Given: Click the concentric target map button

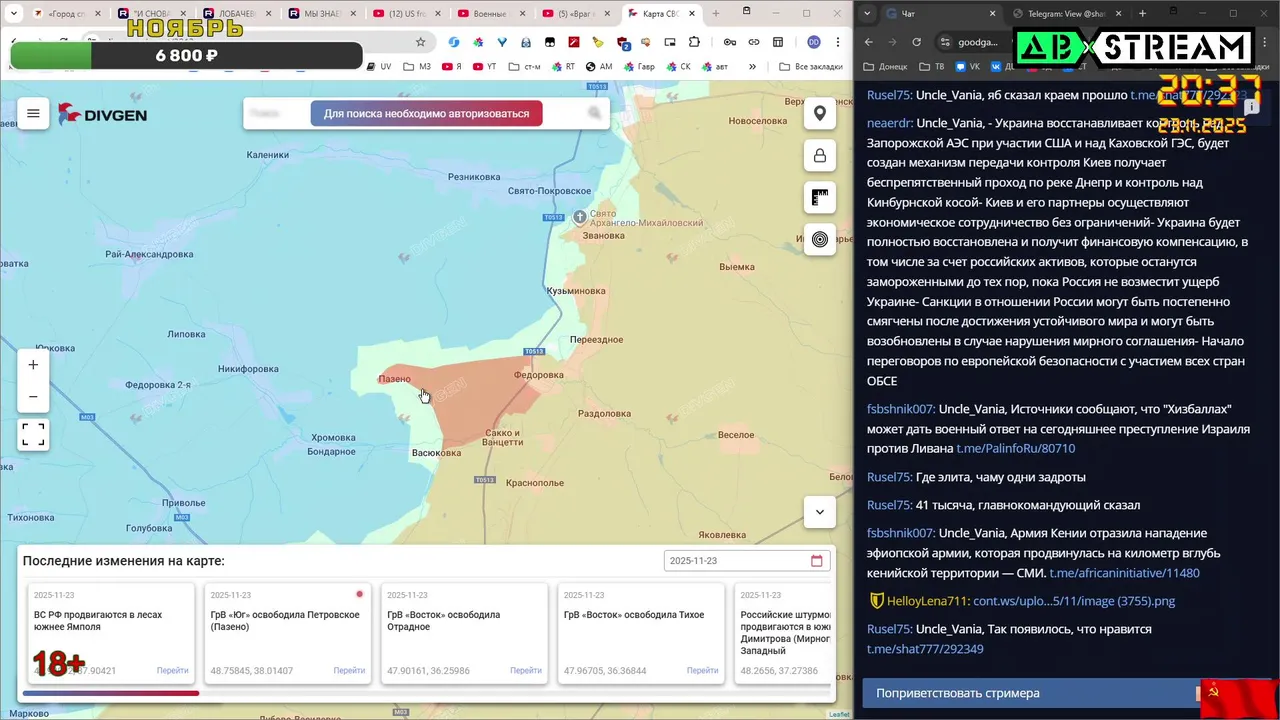Looking at the screenshot, I should [x=820, y=239].
